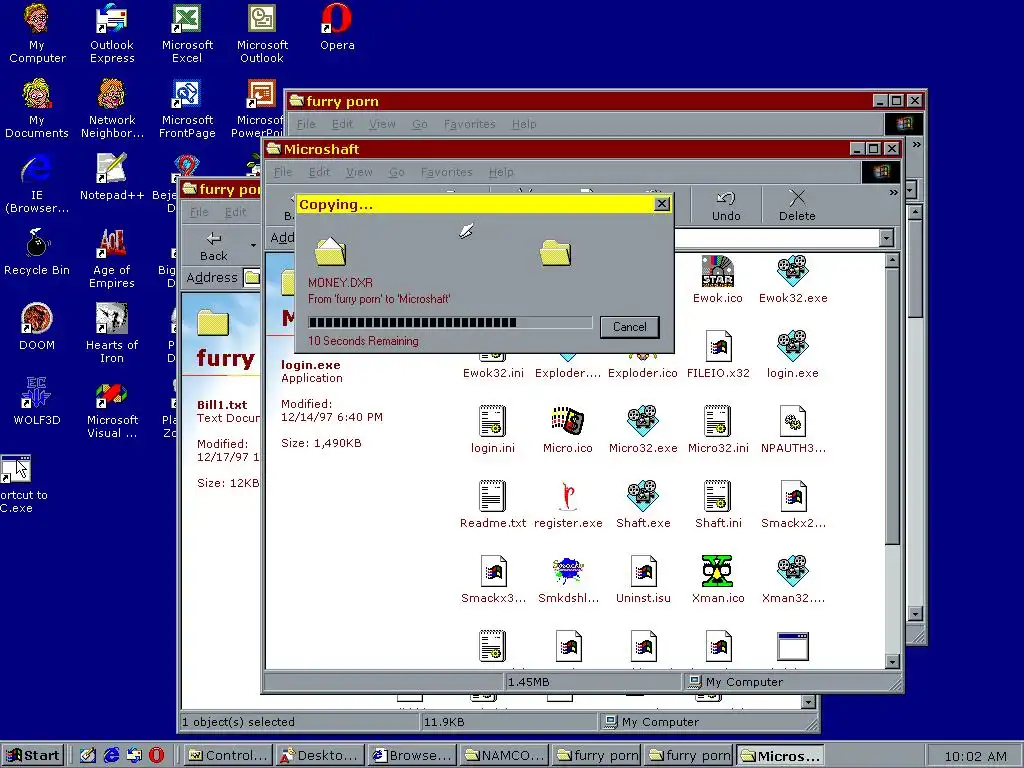This screenshot has height=768, width=1024.
Task: Open Favorites menu in Microshaft window
Action: pyautogui.click(x=446, y=172)
